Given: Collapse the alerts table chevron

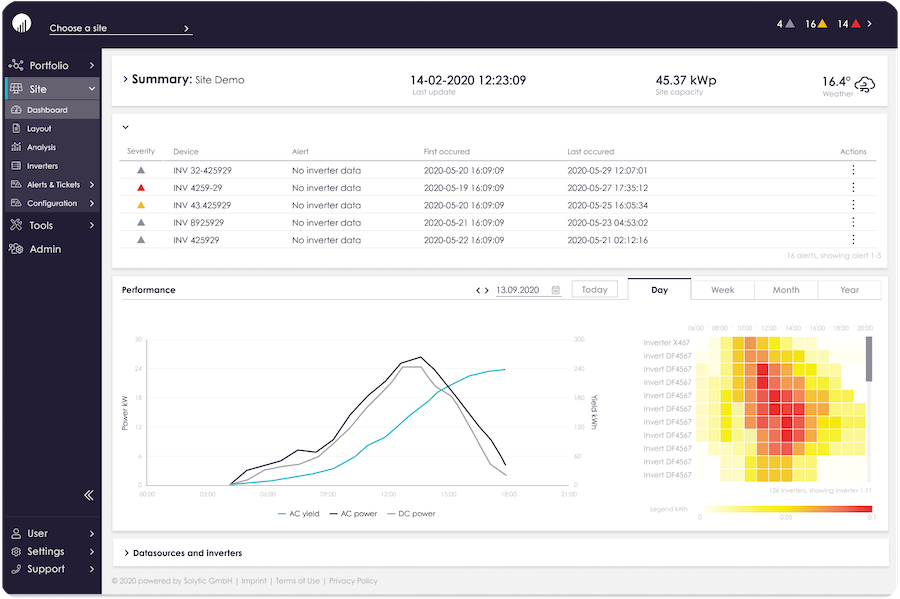Looking at the screenshot, I should (x=126, y=127).
